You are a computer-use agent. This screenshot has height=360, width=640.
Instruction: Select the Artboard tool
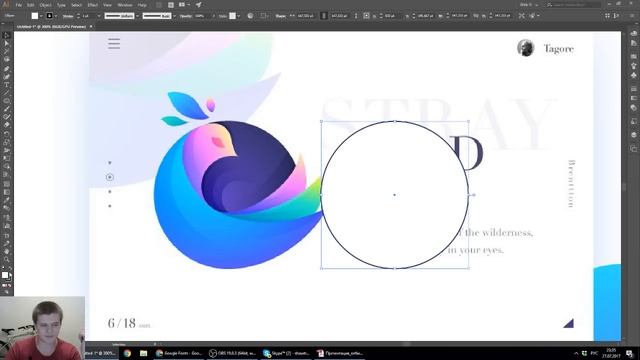pyautogui.click(x=6, y=236)
